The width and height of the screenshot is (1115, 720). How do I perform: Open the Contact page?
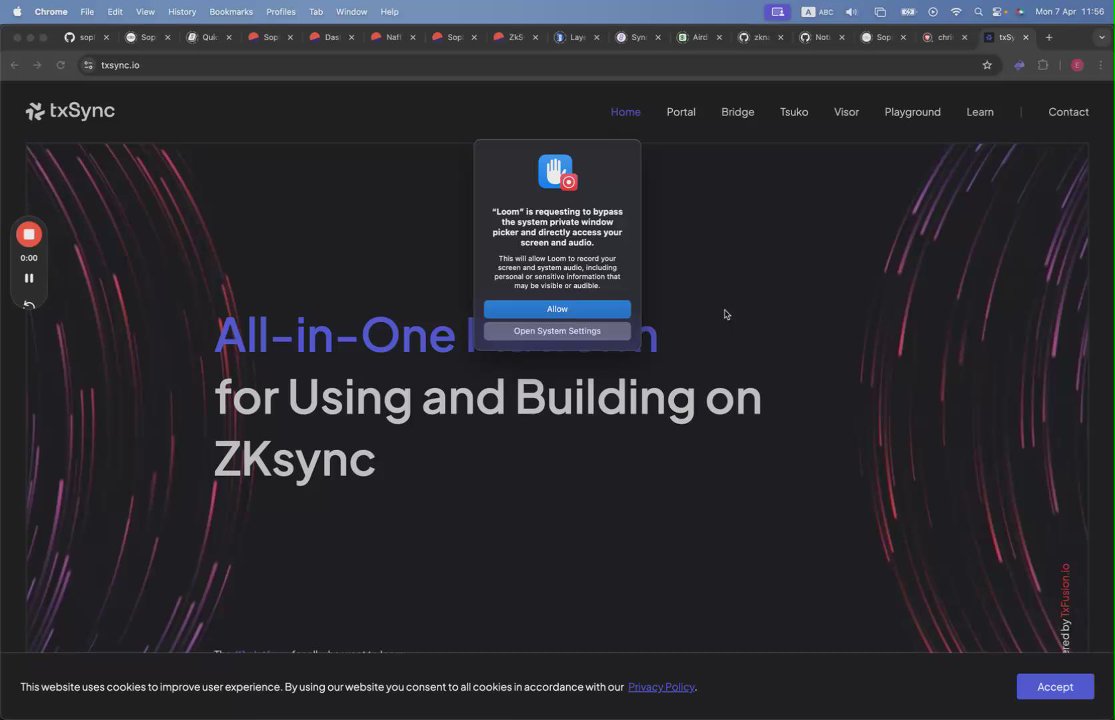tap(1068, 112)
